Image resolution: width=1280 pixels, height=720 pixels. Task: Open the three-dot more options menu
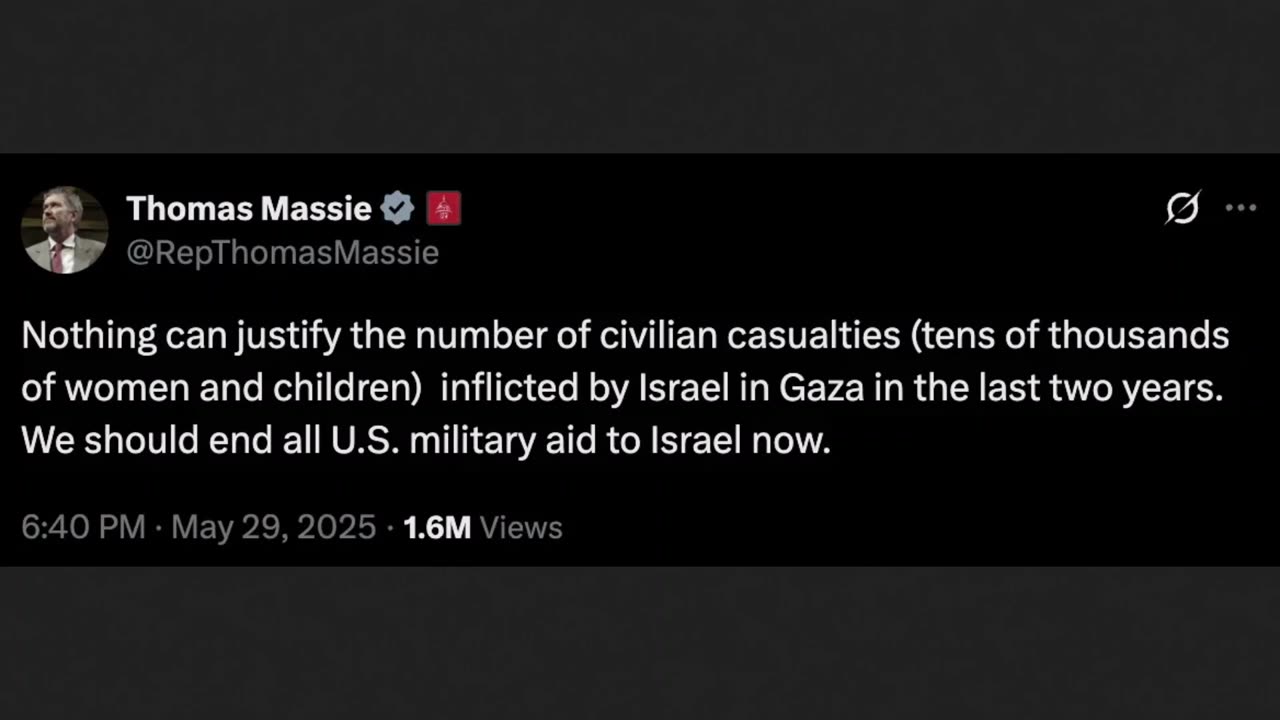pyautogui.click(x=1240, y=208)
